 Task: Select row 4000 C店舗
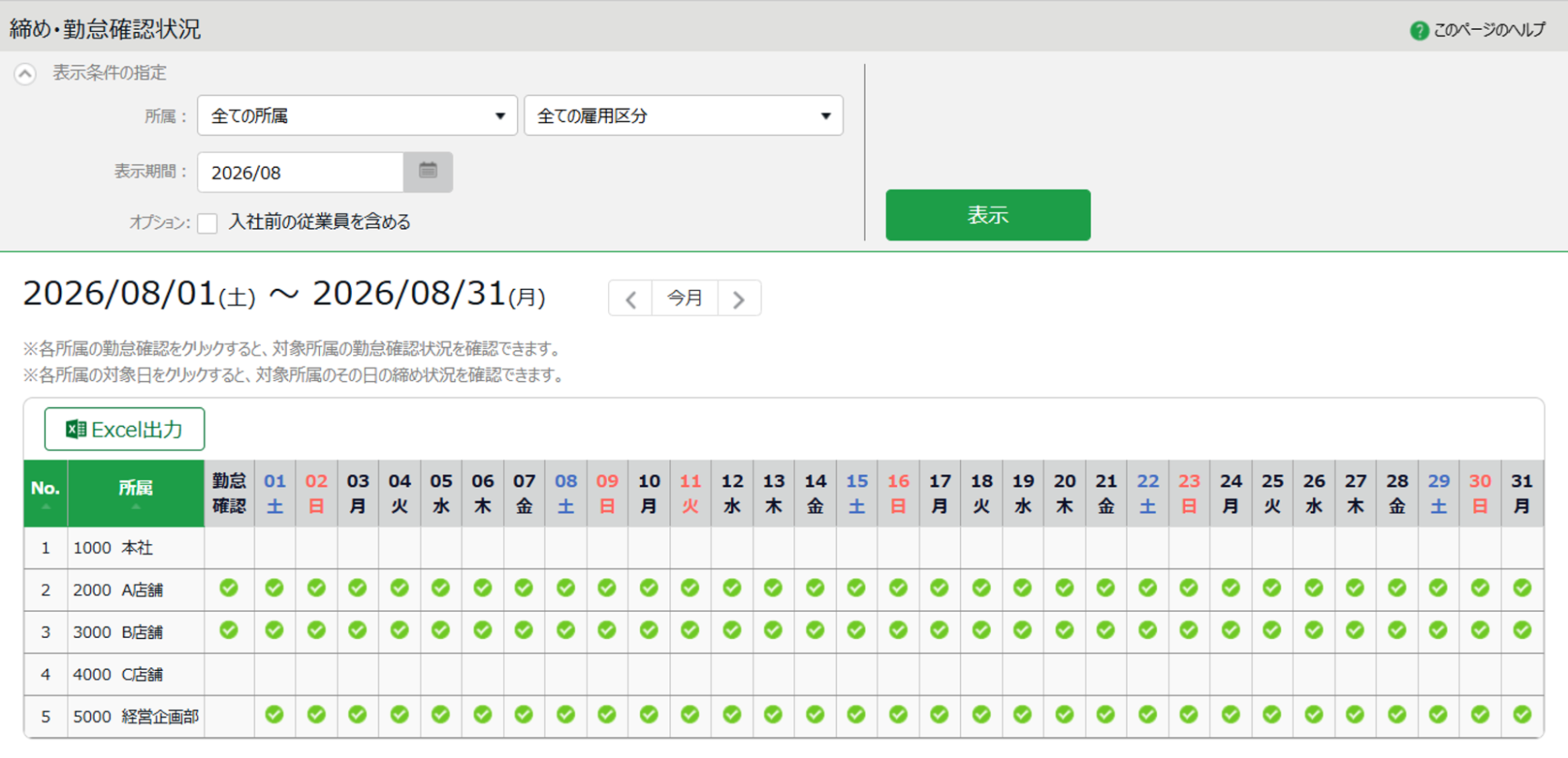coord(784,675)
